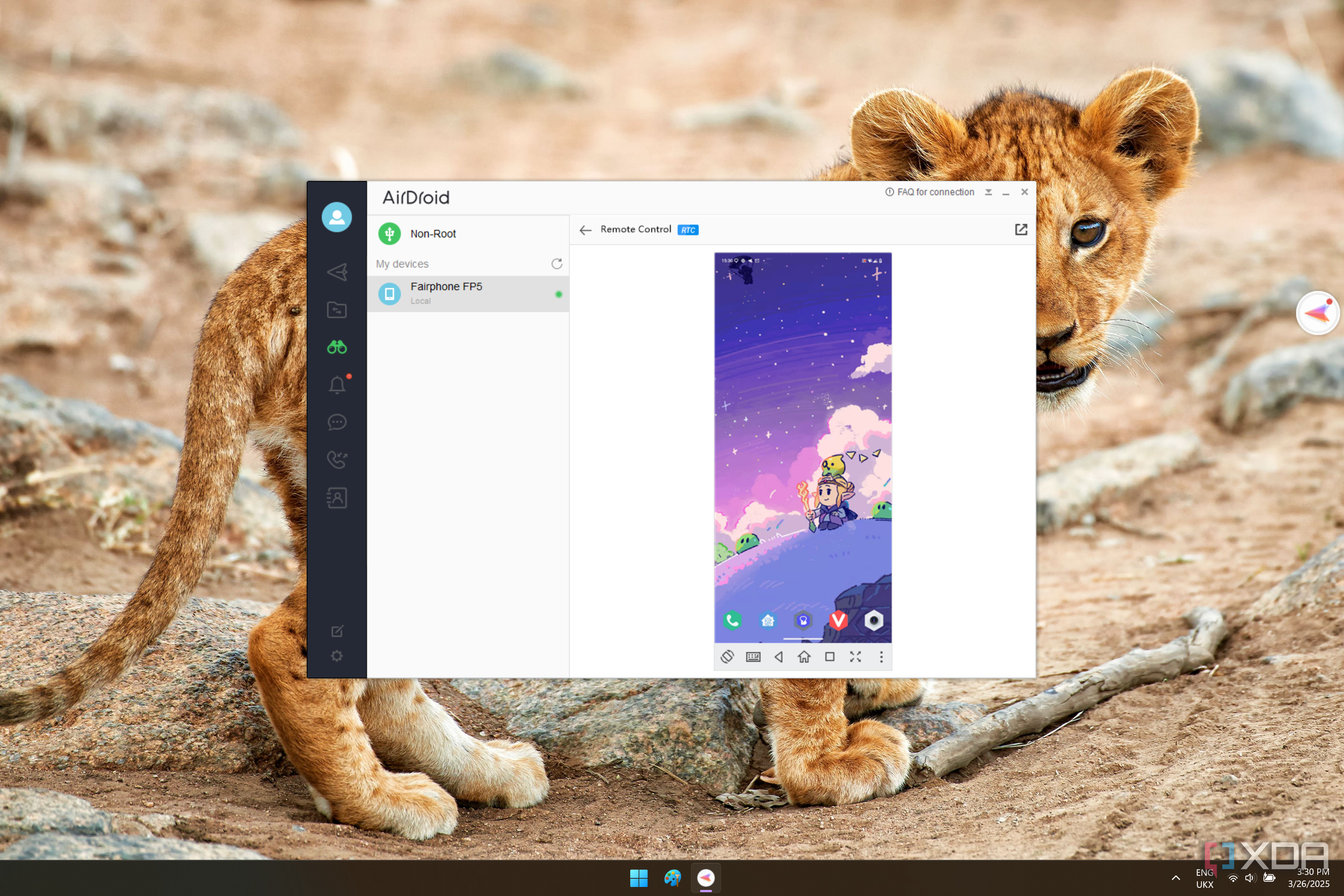The width and height of the screenshot is (1344, 896).
Task: Enter fullscreen remote control mode
Action: [856, 656]
